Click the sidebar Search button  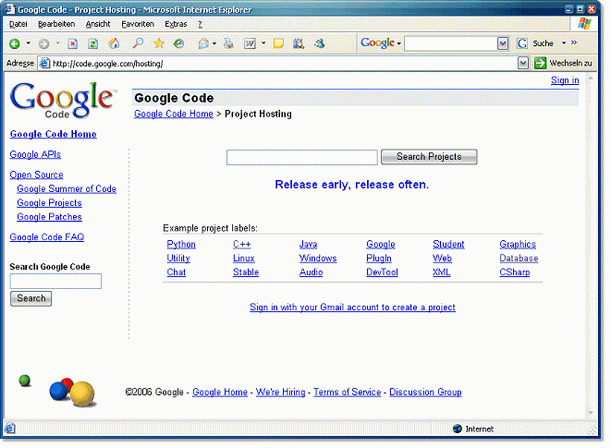31,298
